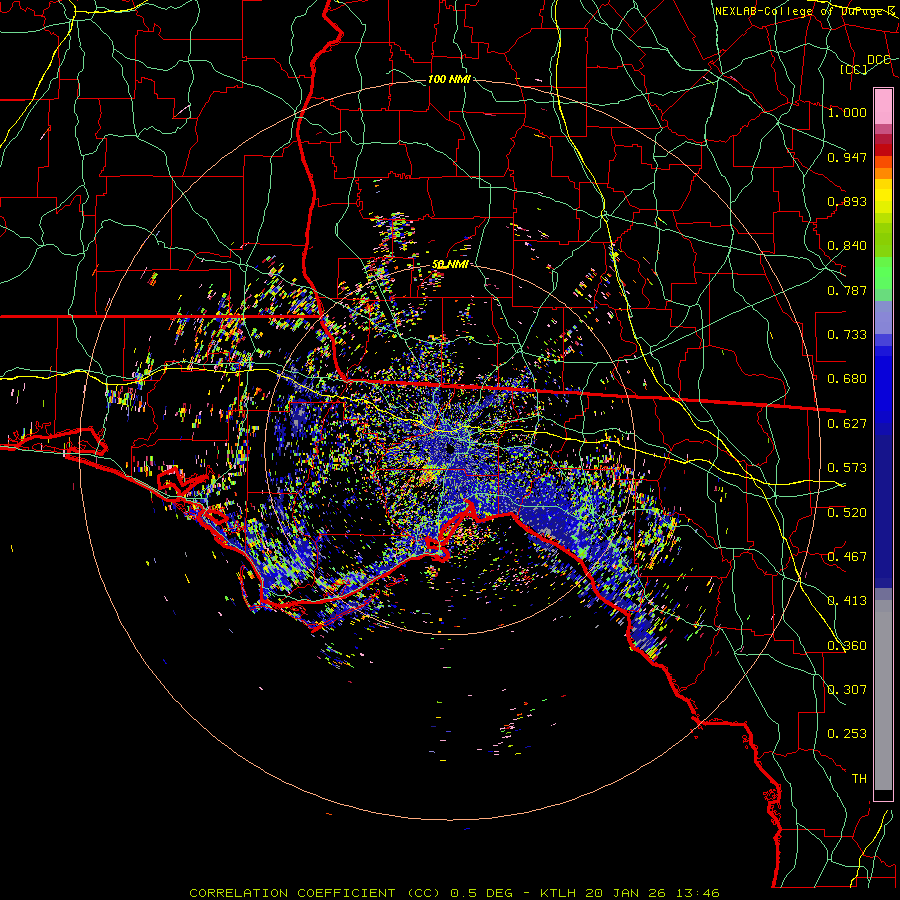This screenshot has height=900, width=900.
Task: Click the 0.520 scale value
Action: coord(847,513)
